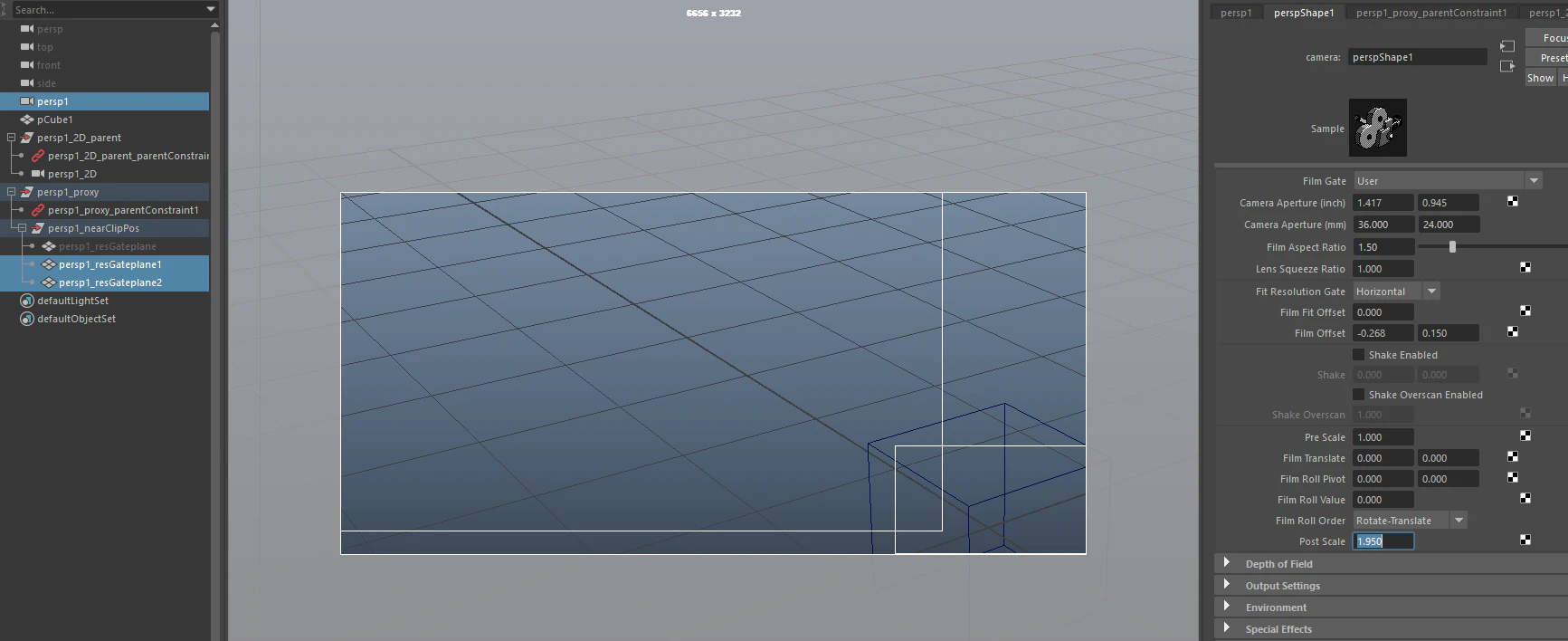1568x641 pixels.
Task: Open the Fit Resolution Gate dropdown
Action: 1396,292
